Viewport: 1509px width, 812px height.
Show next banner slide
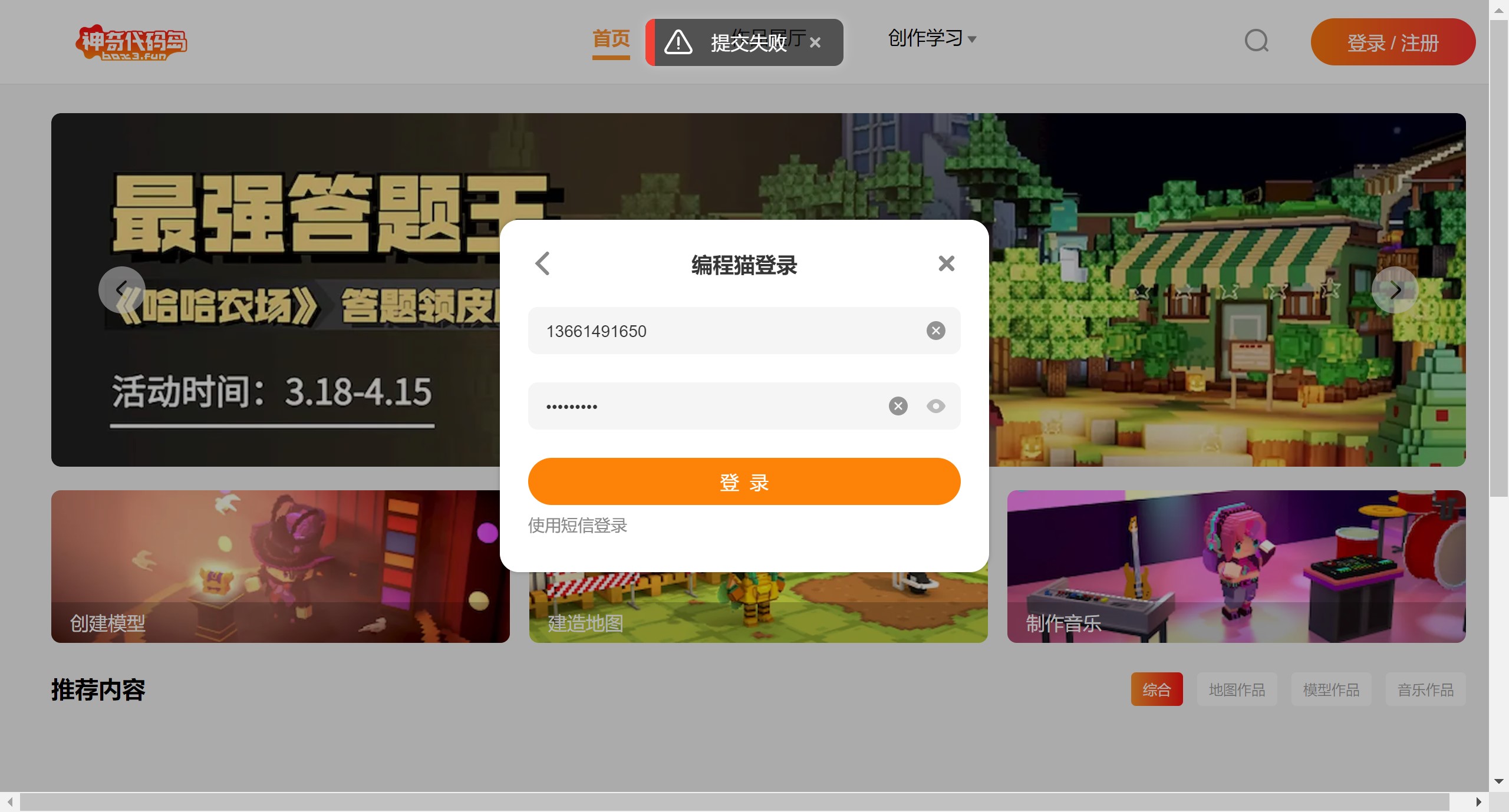point(1395,289)
